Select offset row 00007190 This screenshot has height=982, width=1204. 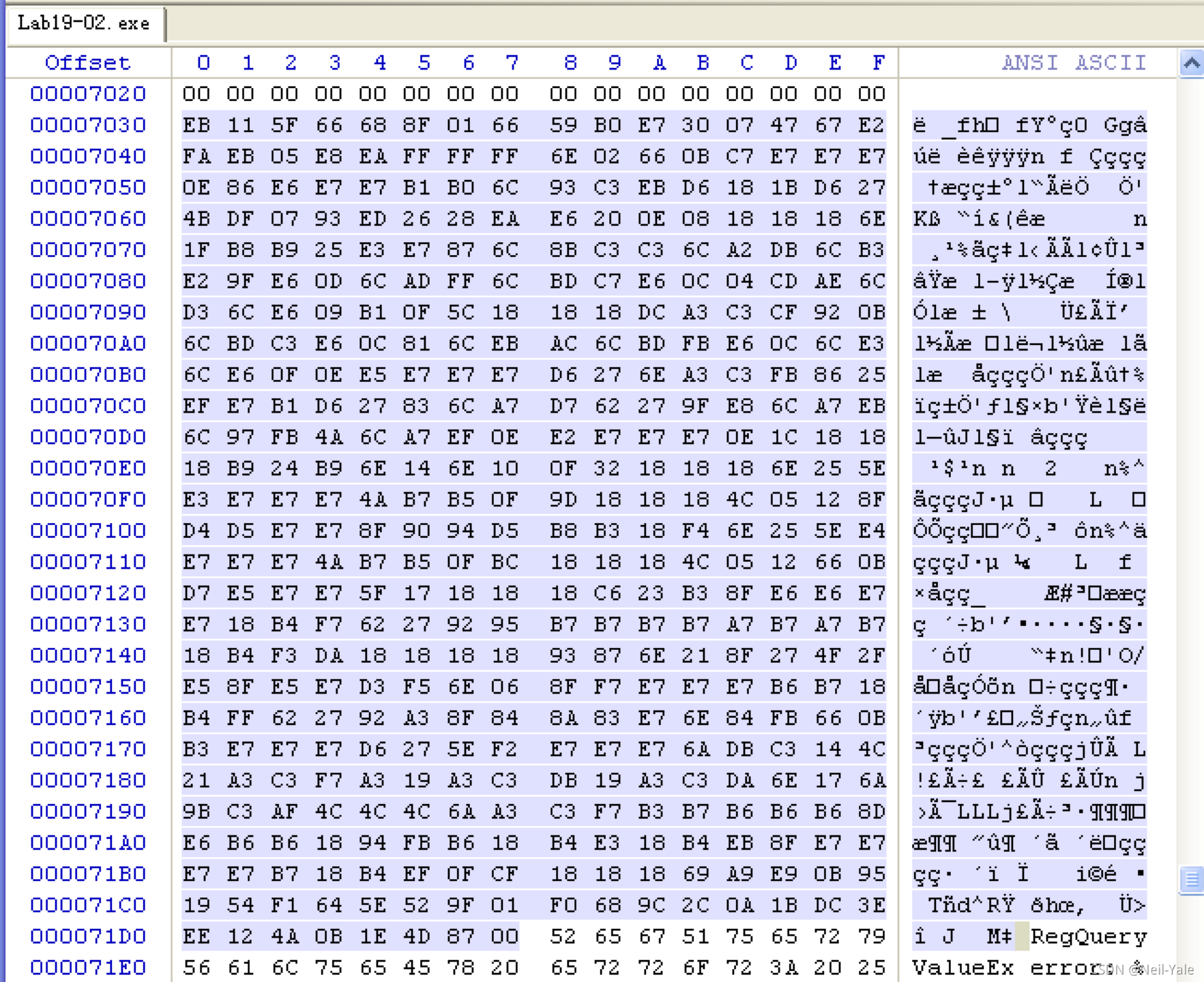pyautogui.click(x=88, y=812)
